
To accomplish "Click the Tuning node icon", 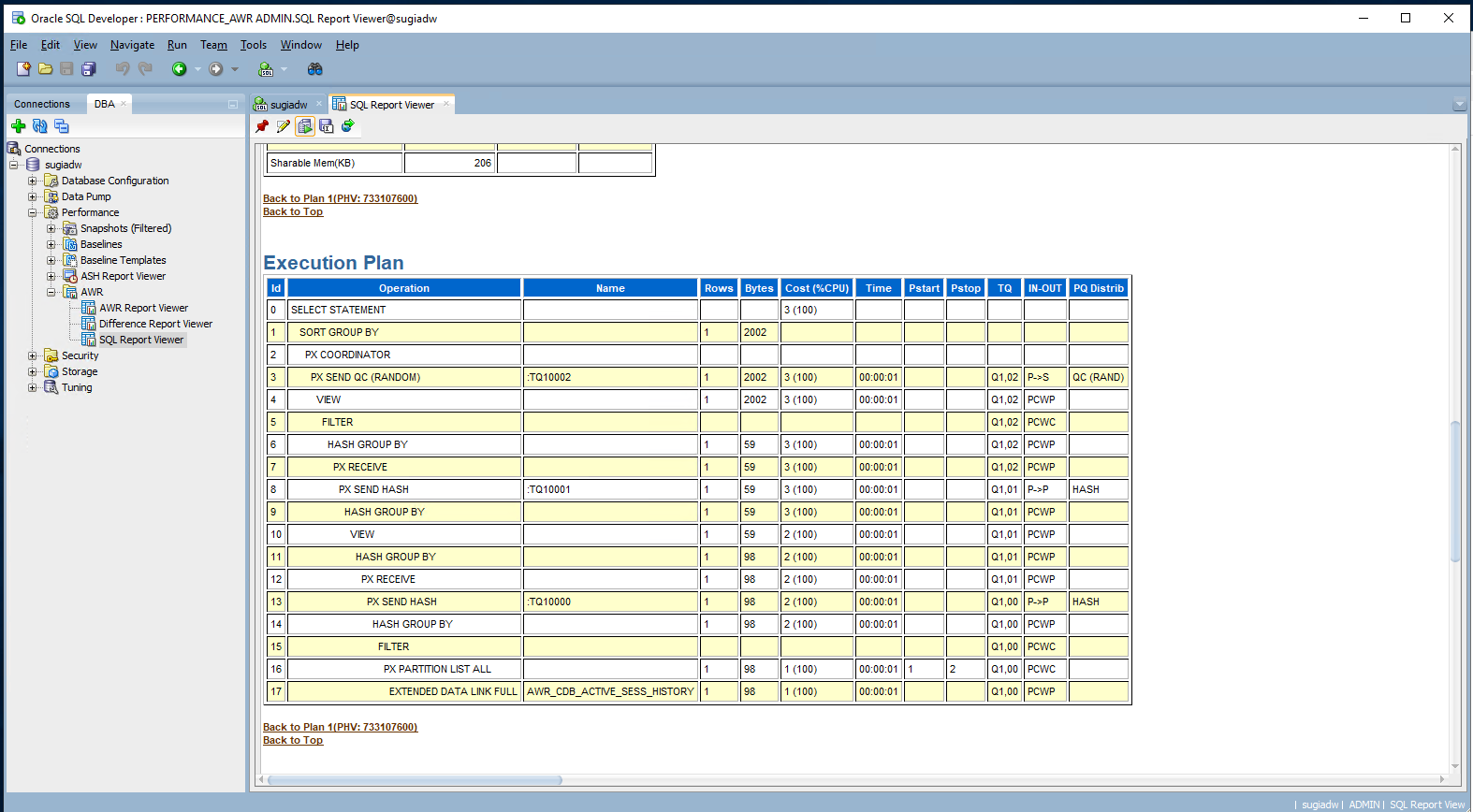I will click(x=51, y=387).
